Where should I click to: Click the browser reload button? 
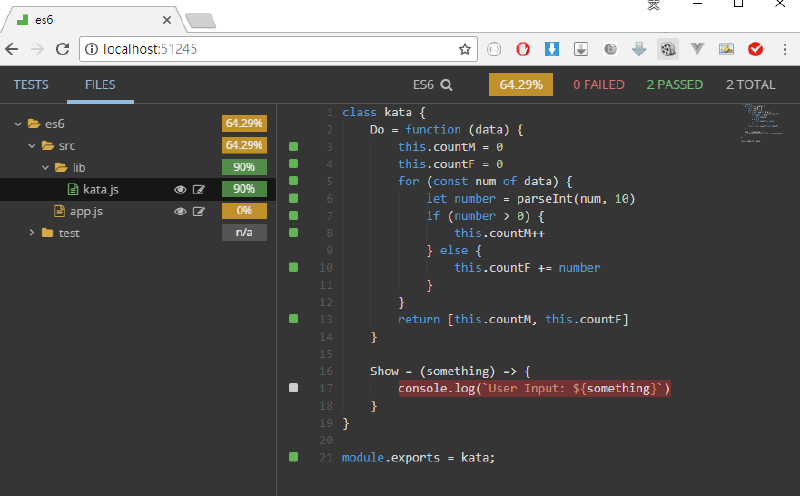coord(62,48)
